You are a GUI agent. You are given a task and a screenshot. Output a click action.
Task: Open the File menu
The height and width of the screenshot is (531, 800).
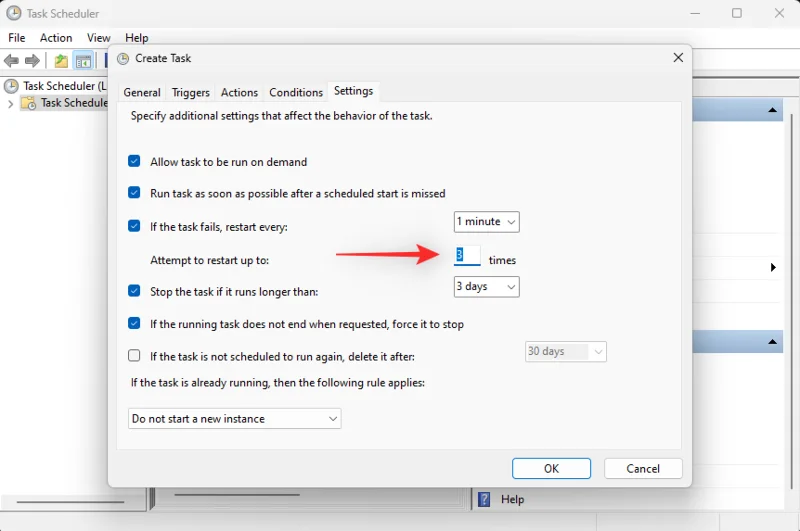16,38
